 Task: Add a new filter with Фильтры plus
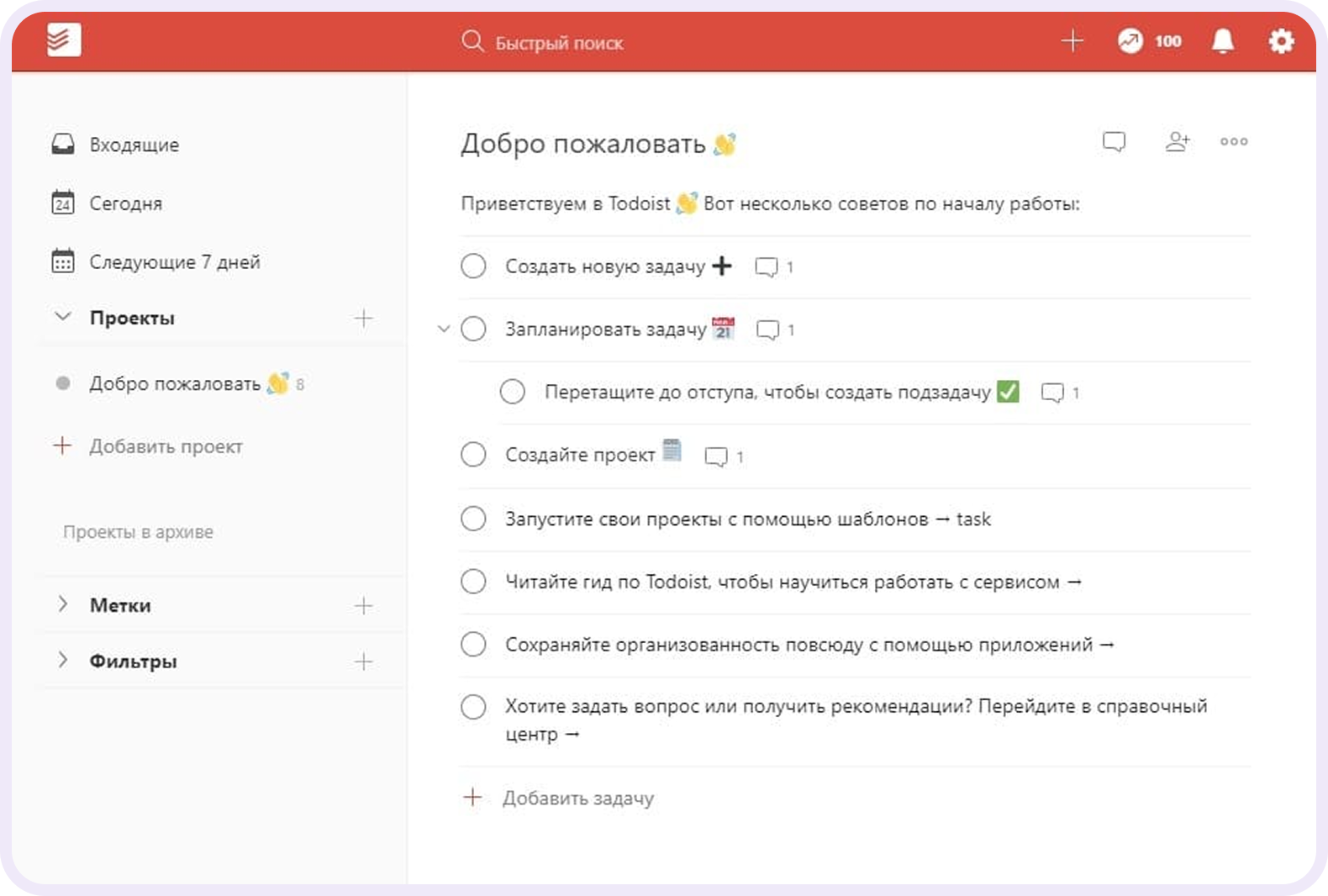363,662
